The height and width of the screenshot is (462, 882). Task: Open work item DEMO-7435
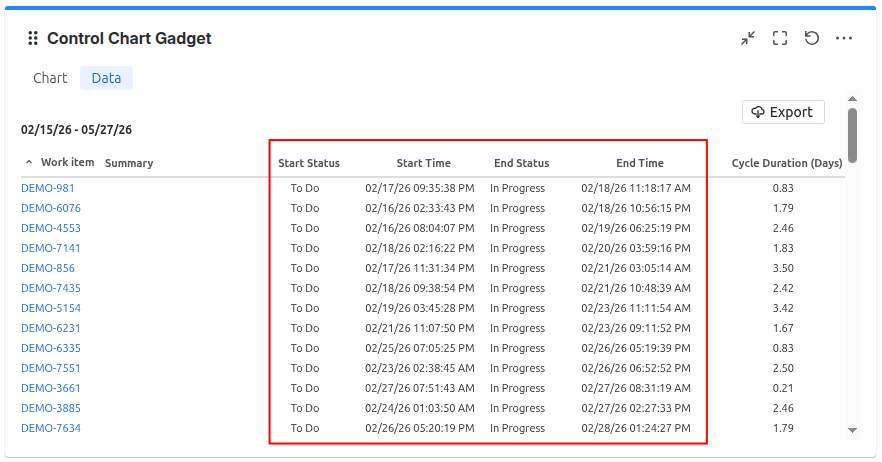tap(51, 288)
